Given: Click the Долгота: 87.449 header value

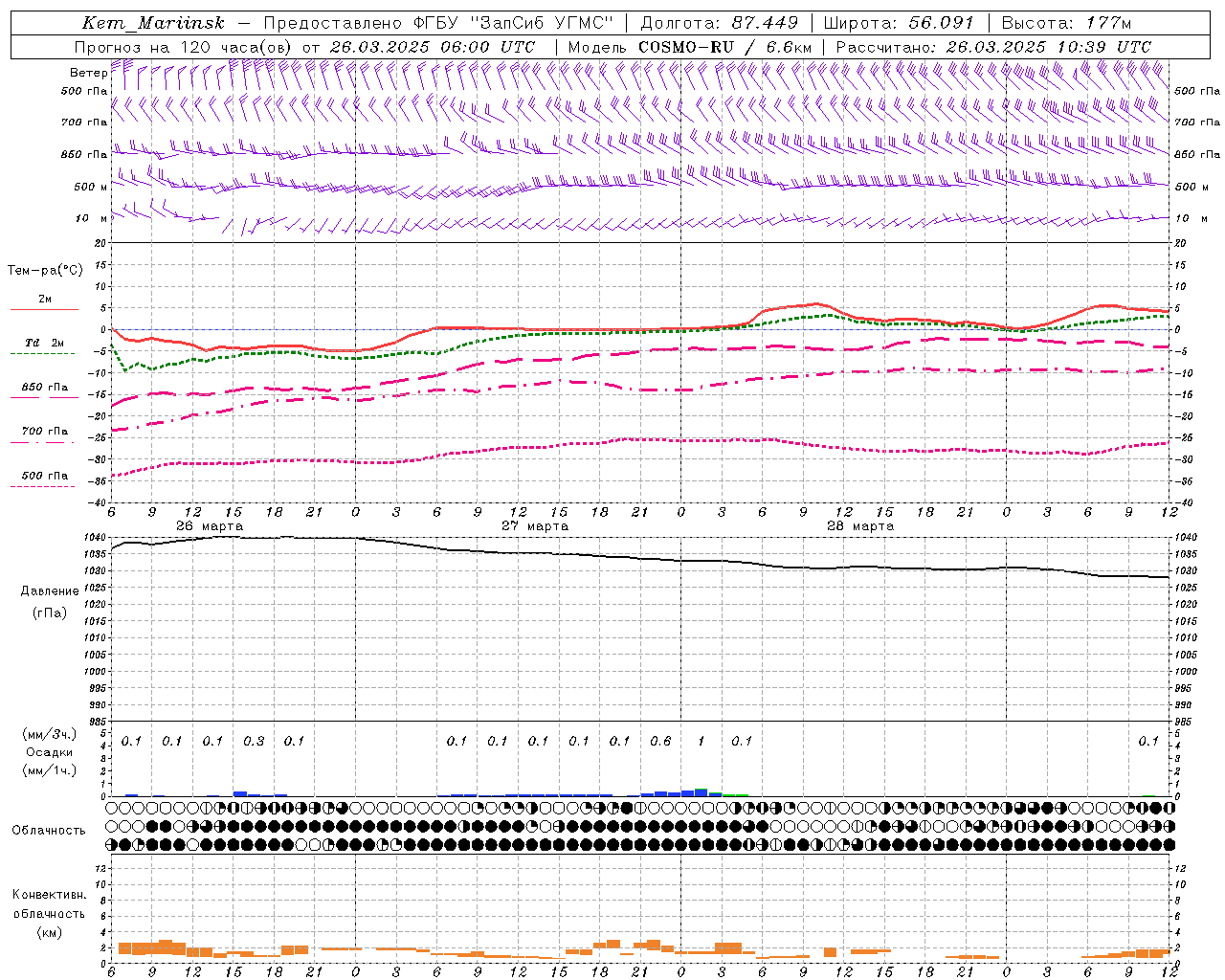Looking at the screenshot, I should (720, 23).
